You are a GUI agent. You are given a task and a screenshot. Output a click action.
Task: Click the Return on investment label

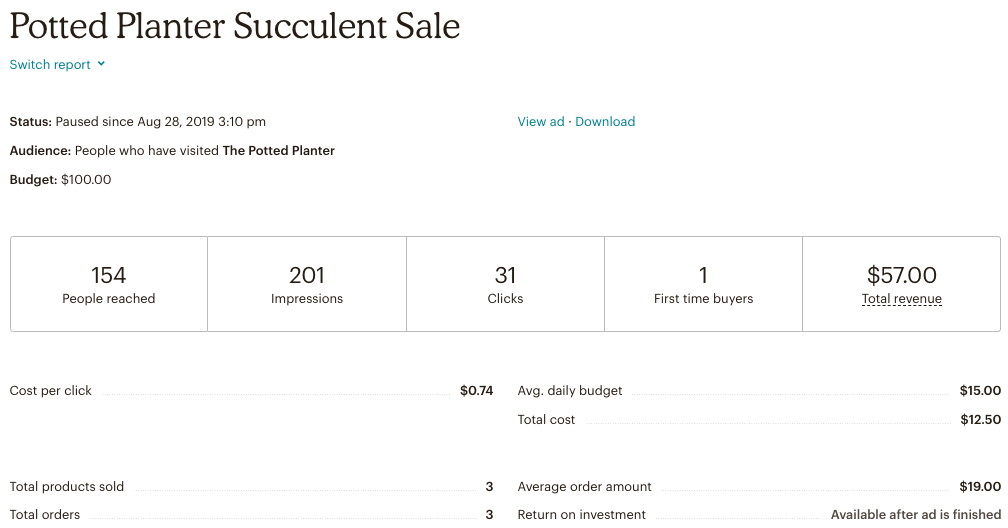coord(581,515)
